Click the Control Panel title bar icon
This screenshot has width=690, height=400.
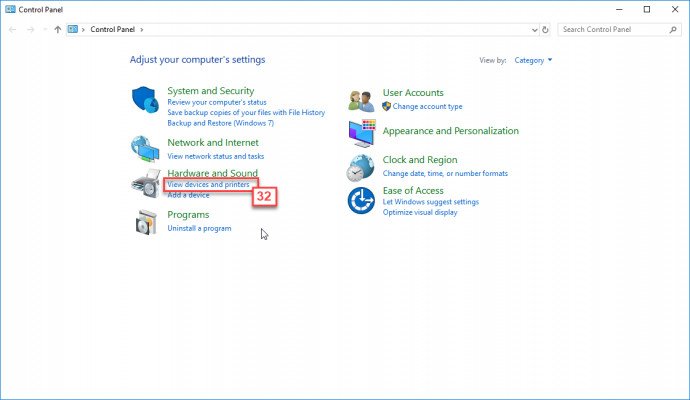tap(10, 9)
